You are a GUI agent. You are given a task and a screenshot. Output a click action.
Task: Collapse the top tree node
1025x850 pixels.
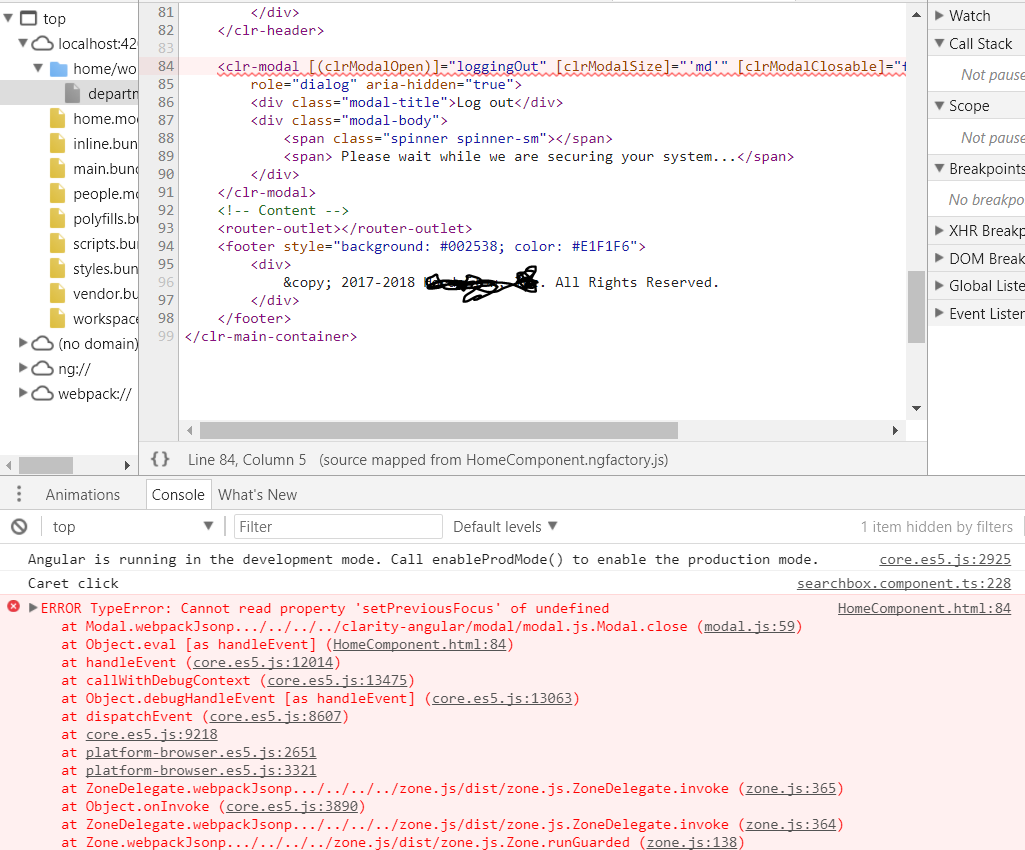click(8, 18)
